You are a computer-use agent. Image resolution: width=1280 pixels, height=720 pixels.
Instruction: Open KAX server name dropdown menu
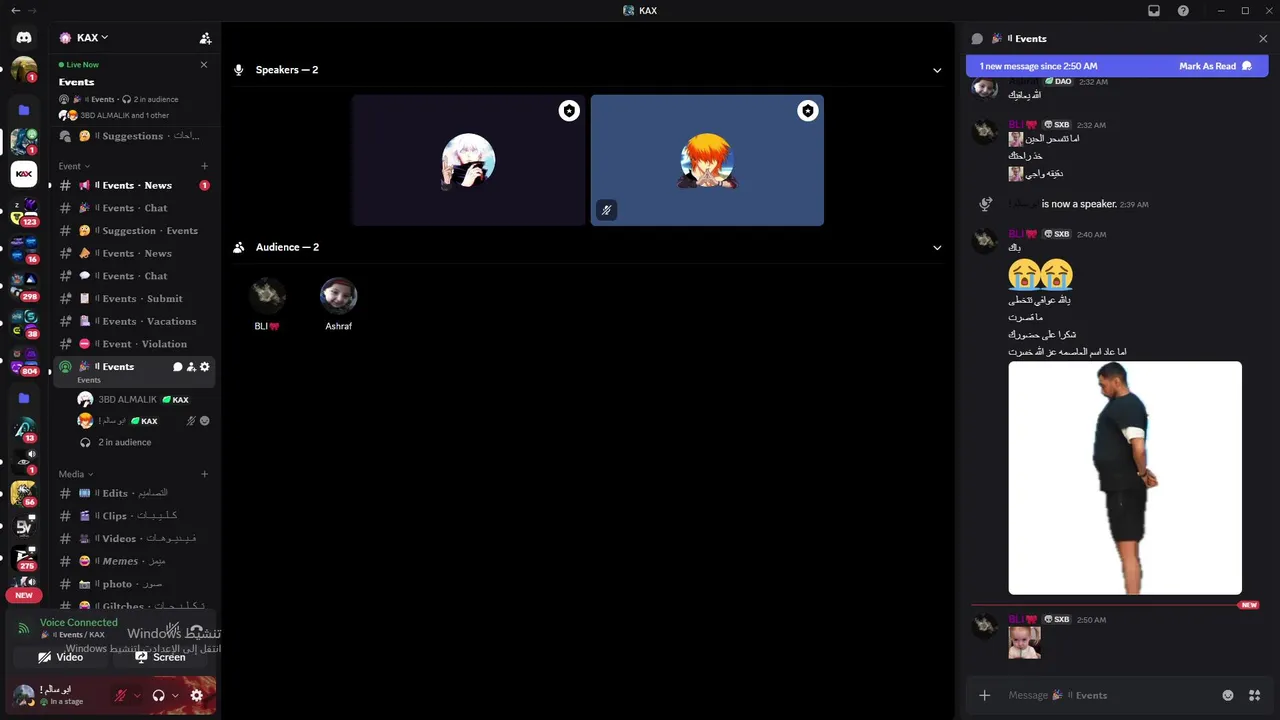[x=93, y=38]
